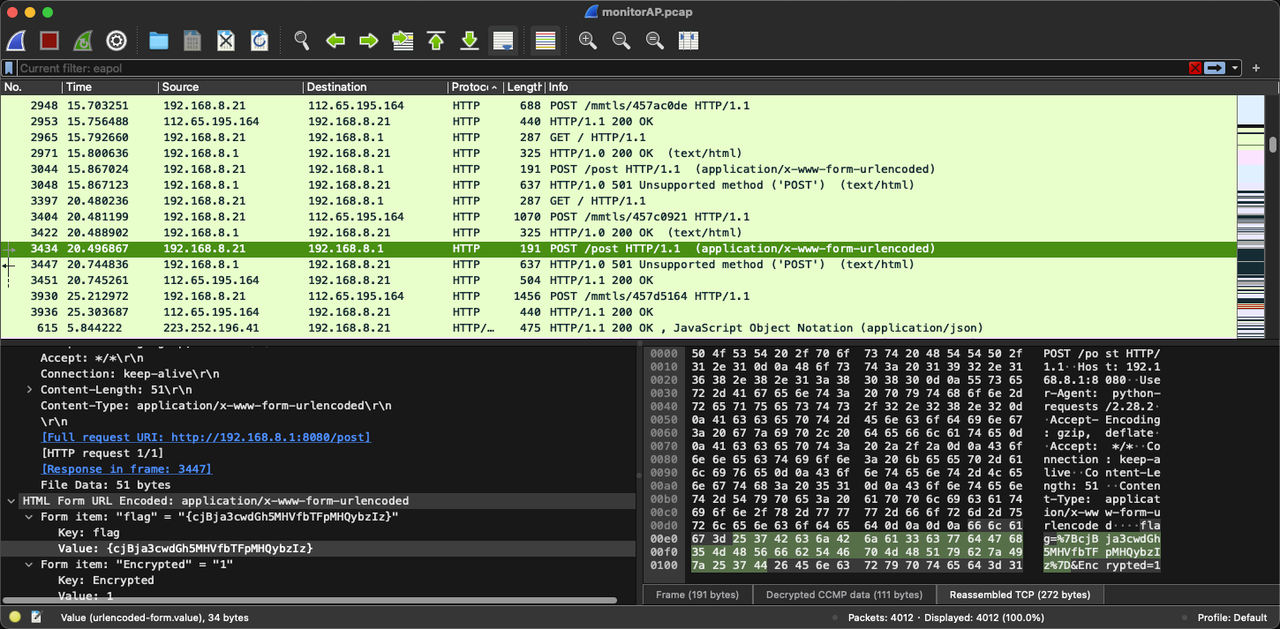Viewport: 1280px width, 629px height.
Task: Open capture options gear icon
Action: pos(116,41)
